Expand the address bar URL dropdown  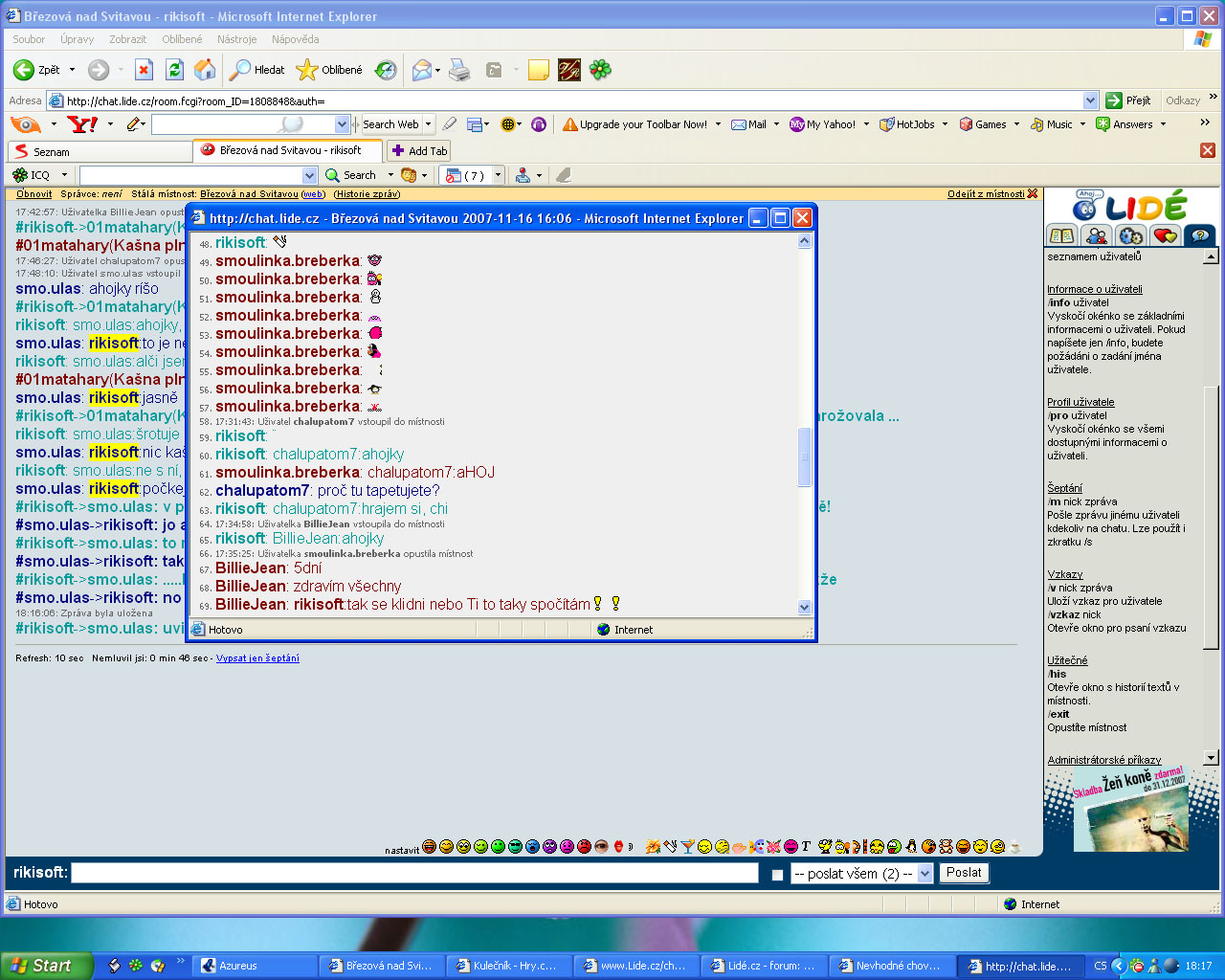(x=1090, y=100)
